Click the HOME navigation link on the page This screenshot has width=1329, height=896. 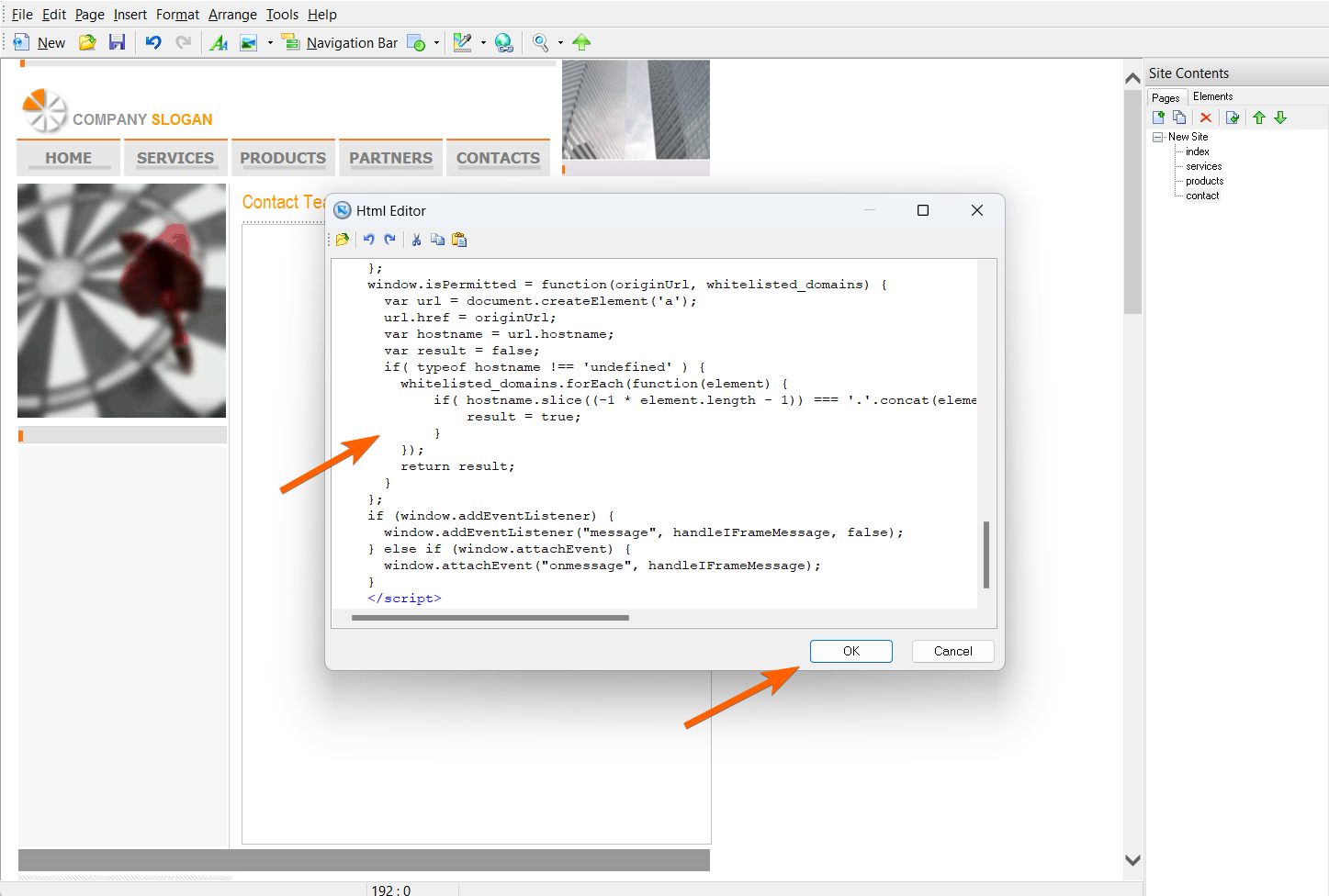coord(69,158)
